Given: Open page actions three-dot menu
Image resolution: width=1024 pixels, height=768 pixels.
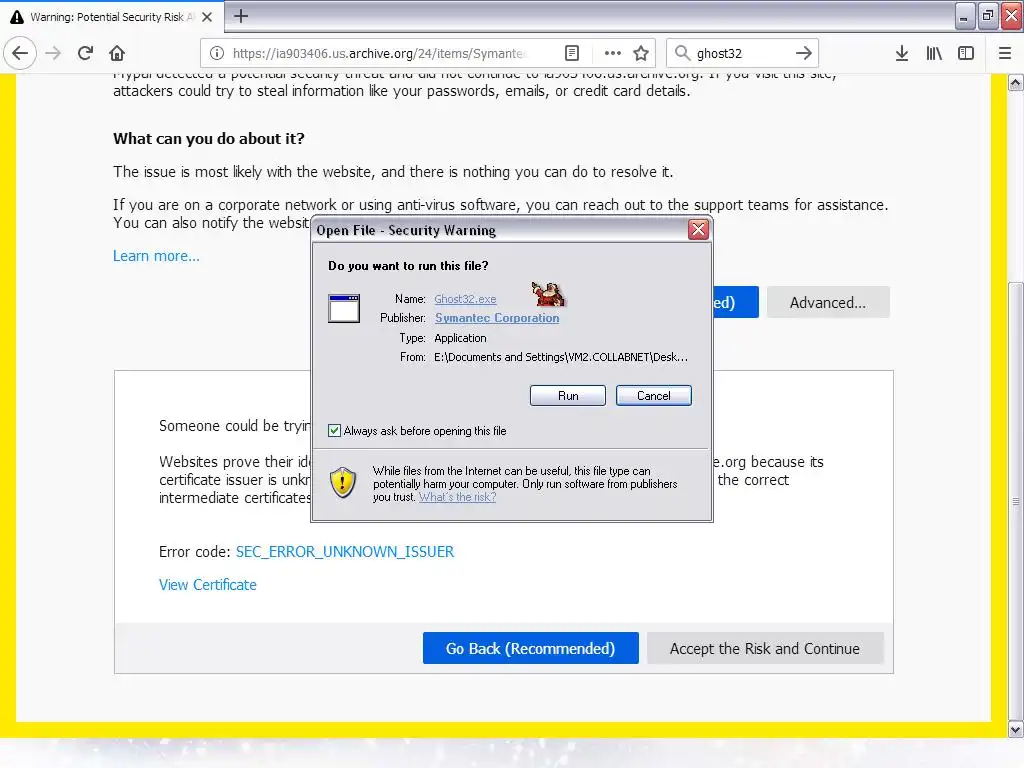Looking at the screenshot, I should point(613,53).
